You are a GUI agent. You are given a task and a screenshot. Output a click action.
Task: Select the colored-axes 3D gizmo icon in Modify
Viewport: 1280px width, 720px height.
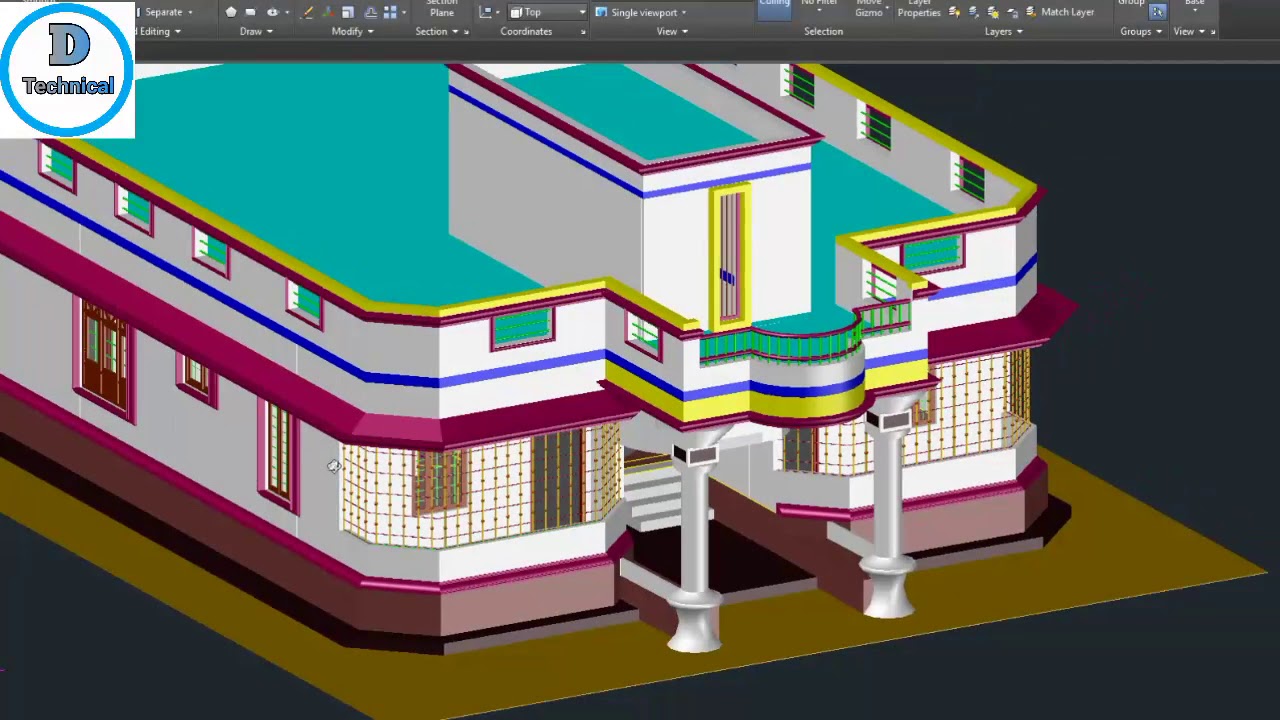tap(327, 12)
